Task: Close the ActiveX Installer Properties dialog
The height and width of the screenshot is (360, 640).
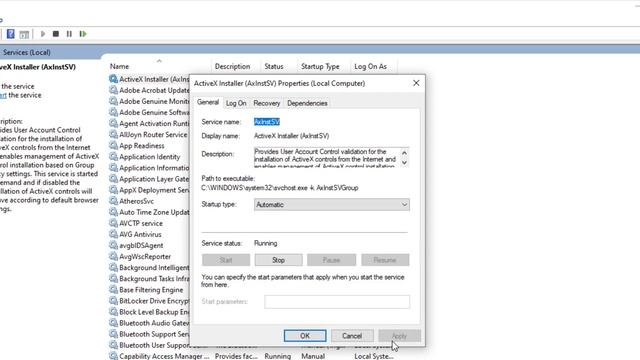Action: pos(416,83)
